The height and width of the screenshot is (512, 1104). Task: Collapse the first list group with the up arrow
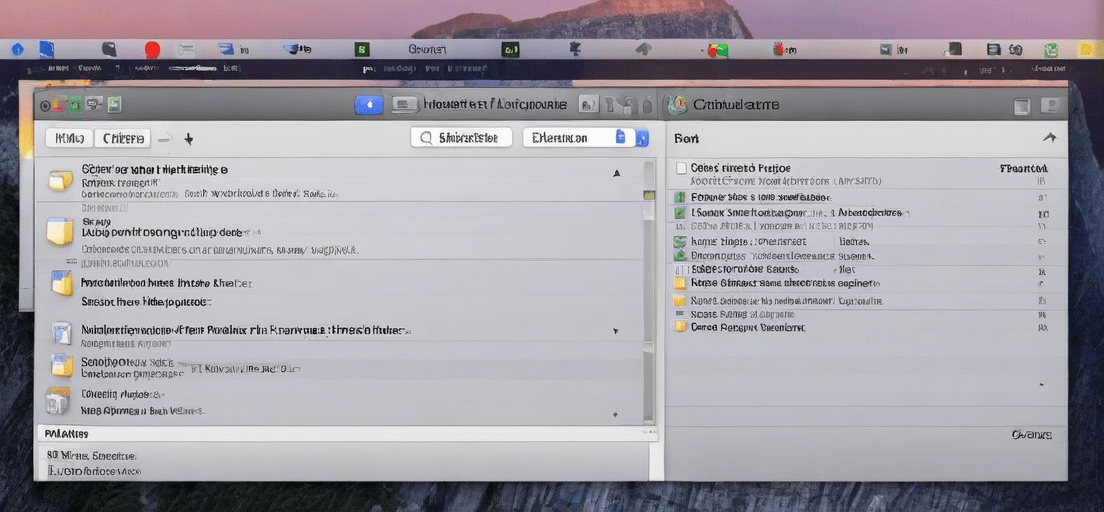tap(617, 173)
